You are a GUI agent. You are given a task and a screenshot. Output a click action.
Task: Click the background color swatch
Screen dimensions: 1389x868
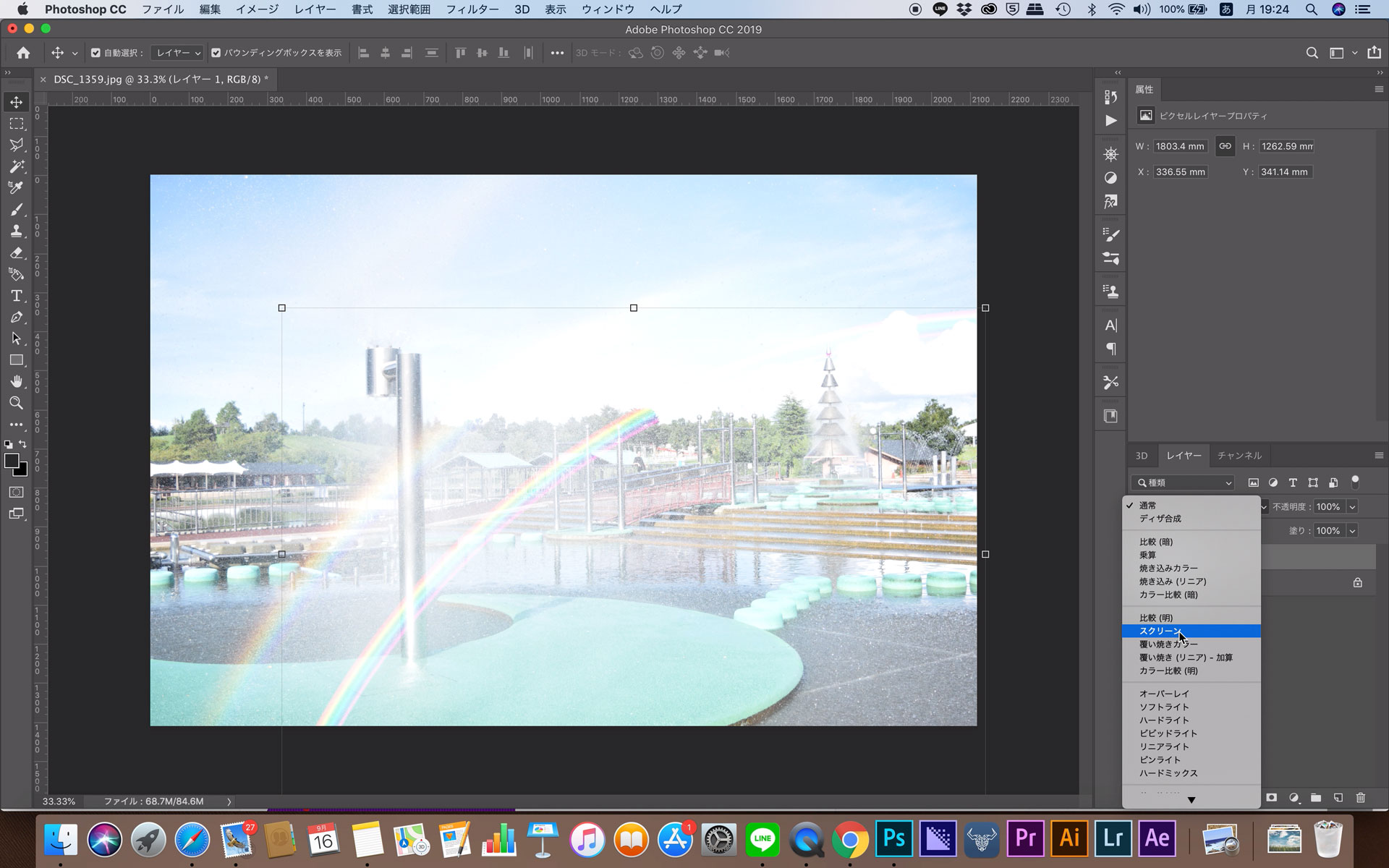tap(23, 472)
